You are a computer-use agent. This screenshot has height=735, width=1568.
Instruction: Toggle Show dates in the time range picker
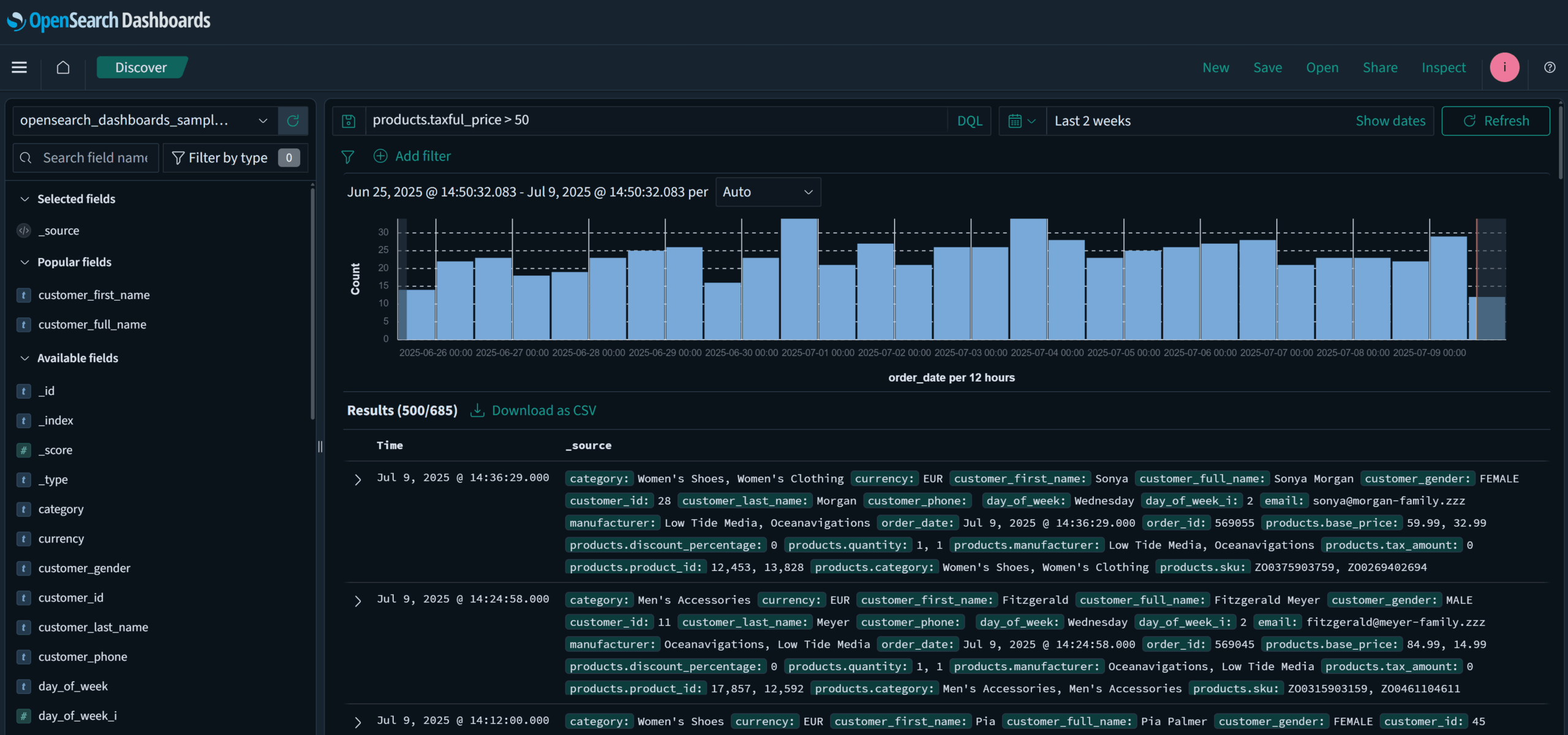pos(1391,121)
